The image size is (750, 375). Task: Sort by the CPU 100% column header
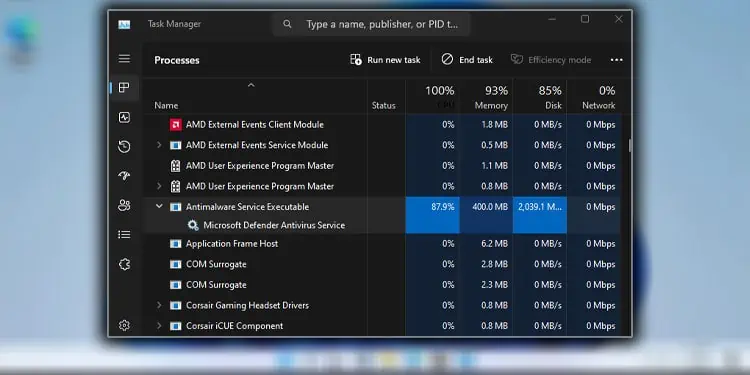[432, 97]
